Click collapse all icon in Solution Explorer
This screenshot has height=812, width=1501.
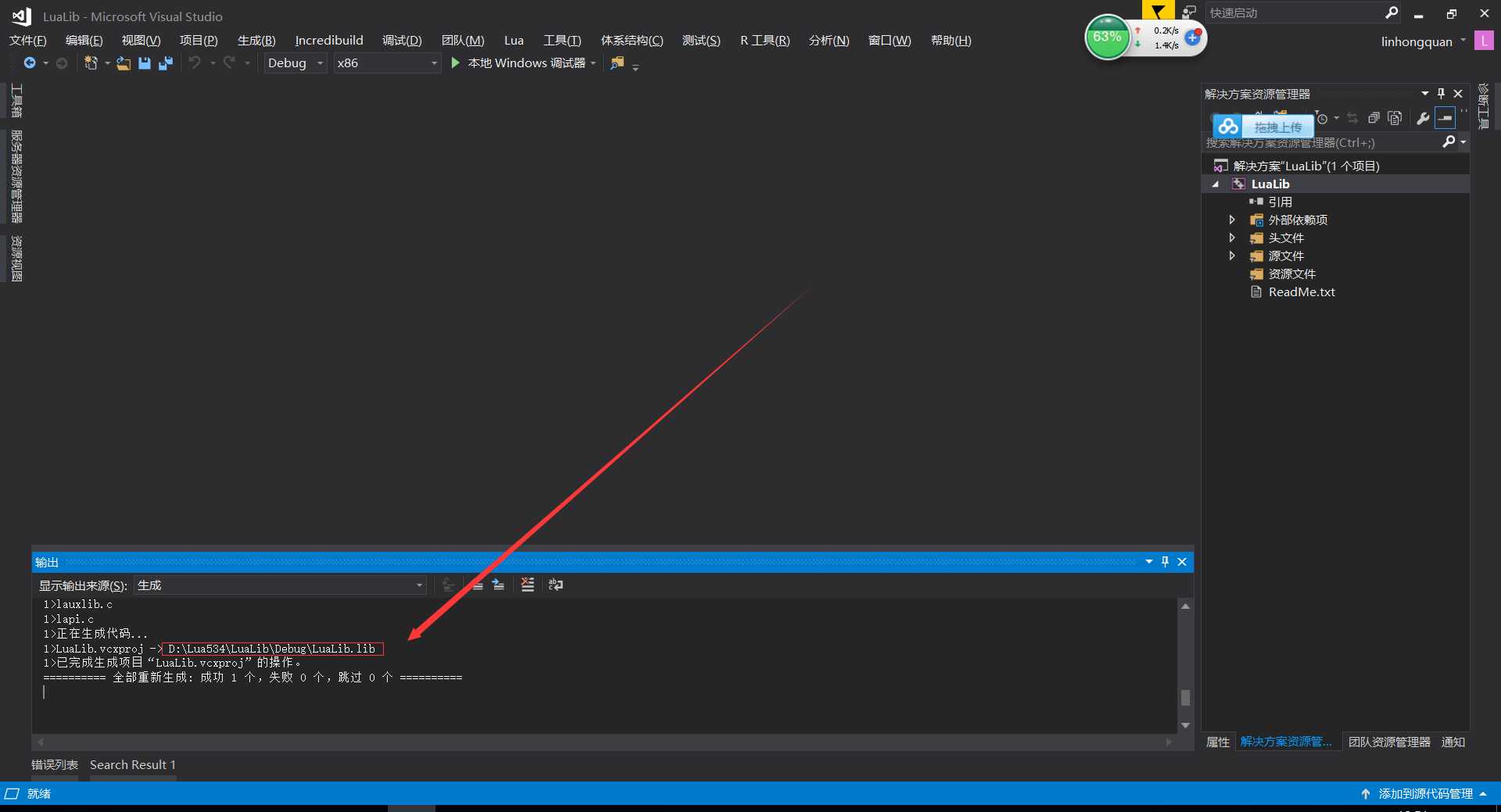click(x=1374, y=118)
